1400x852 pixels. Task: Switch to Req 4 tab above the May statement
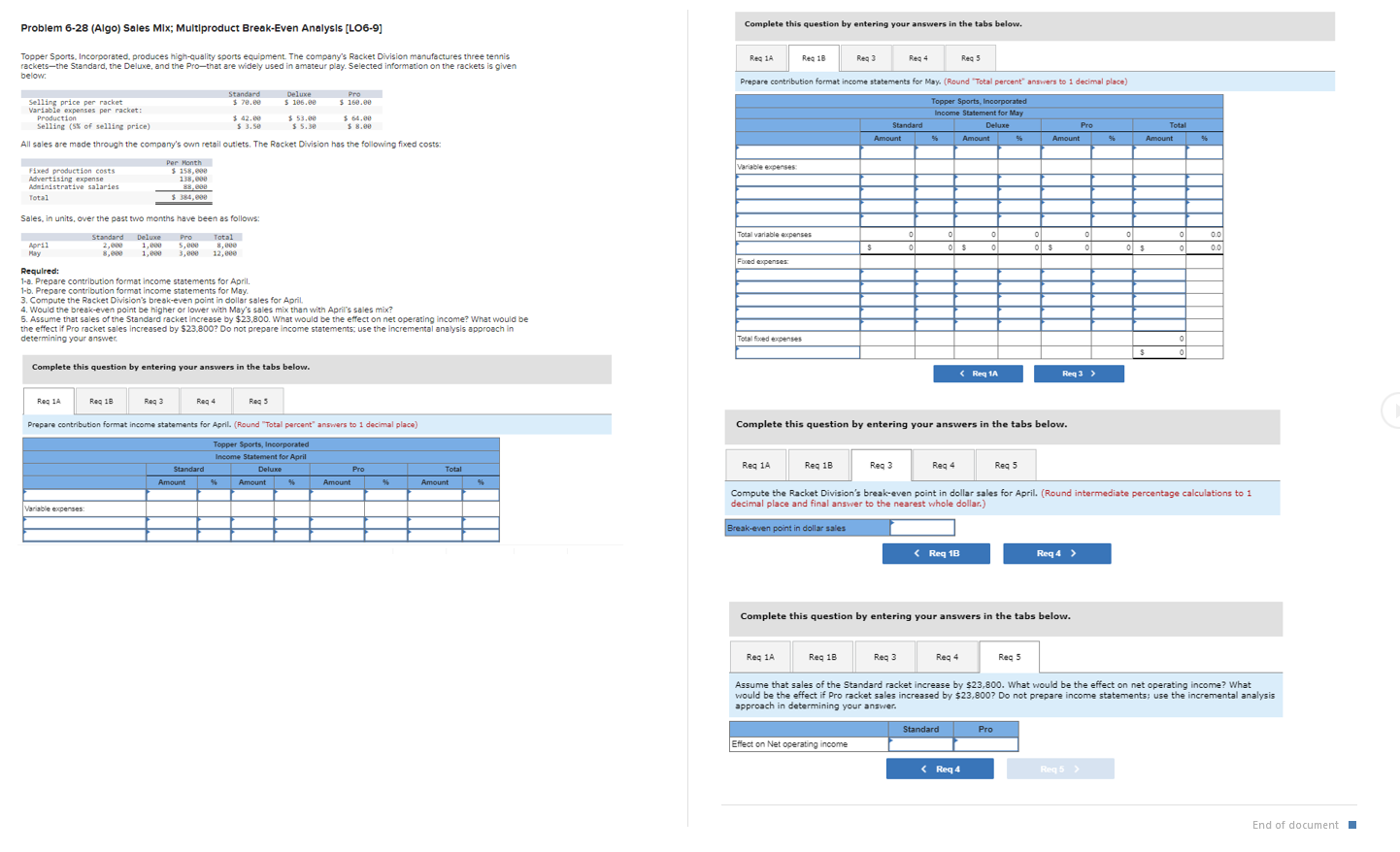pos(918,58)
